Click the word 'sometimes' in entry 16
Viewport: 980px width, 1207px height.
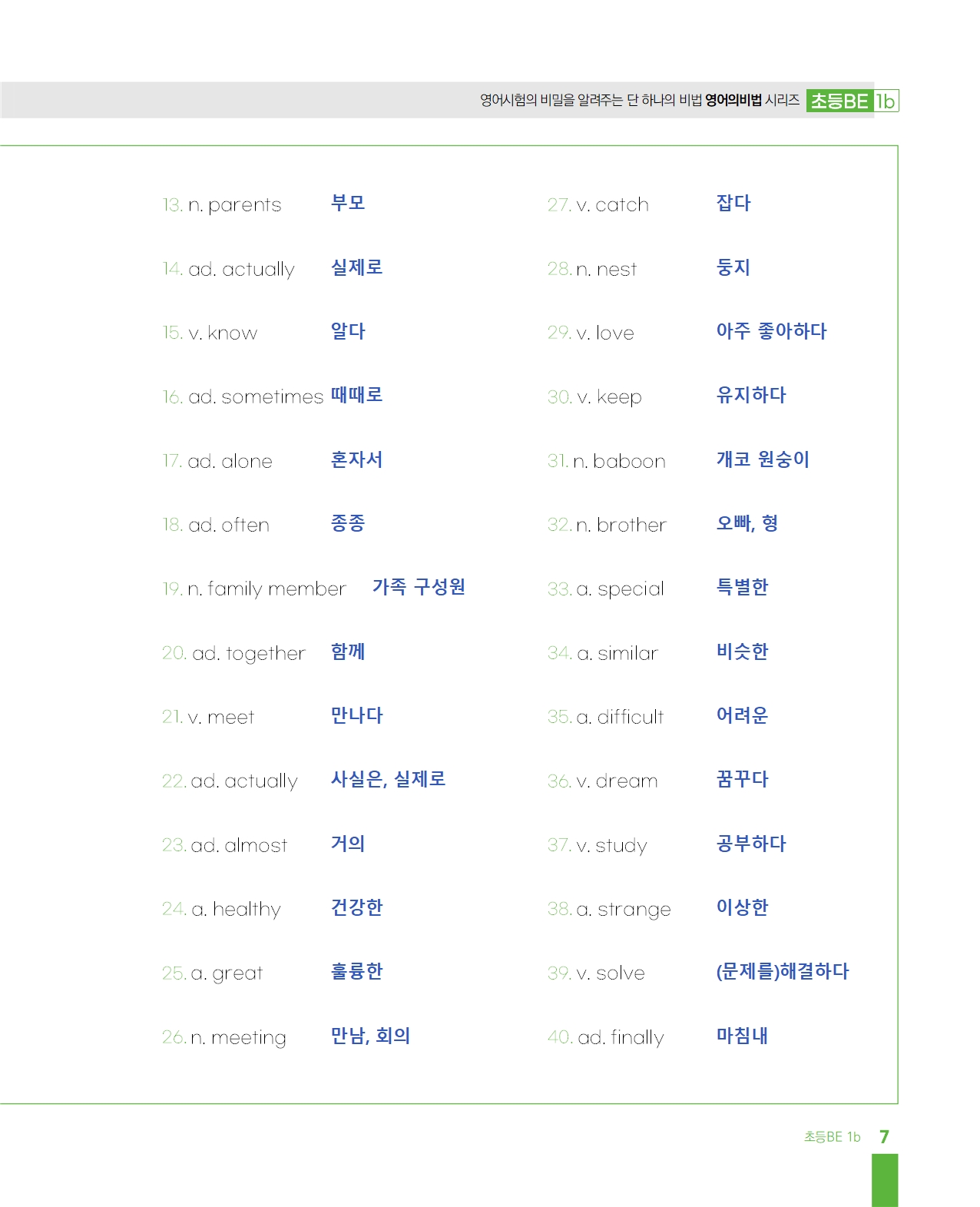click(272, 396)
